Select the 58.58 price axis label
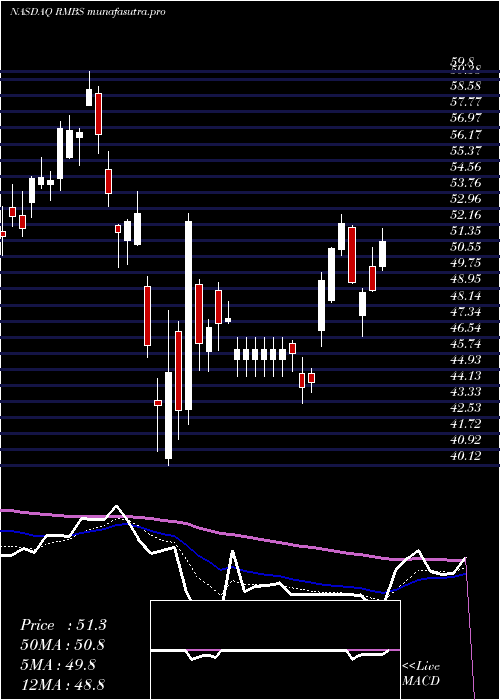 coord(464,86)
